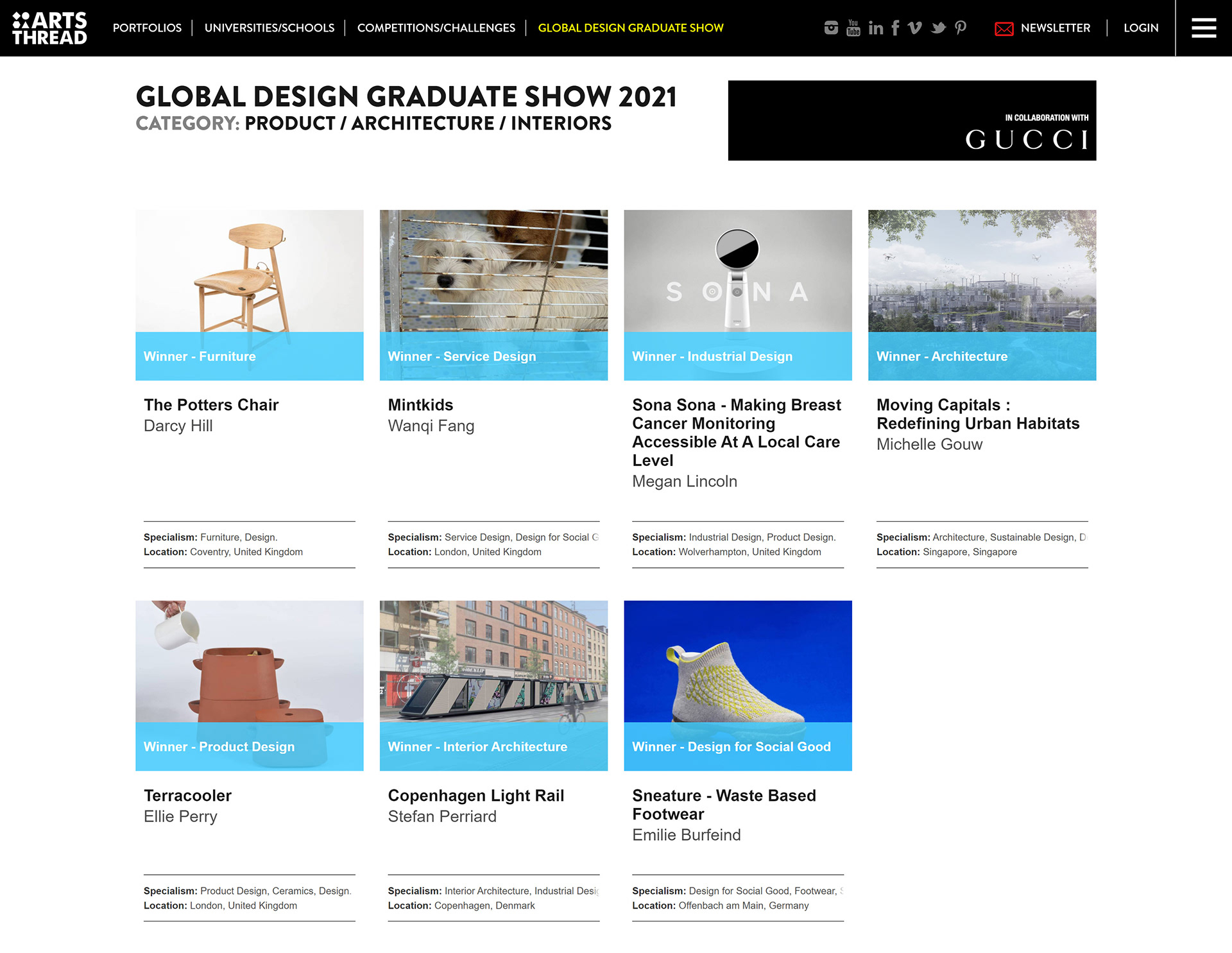This screenshot has width=1232, height=953.
Task: Click Sneature - Waste Based Footwear title
Action: click(x=724, y=805)
